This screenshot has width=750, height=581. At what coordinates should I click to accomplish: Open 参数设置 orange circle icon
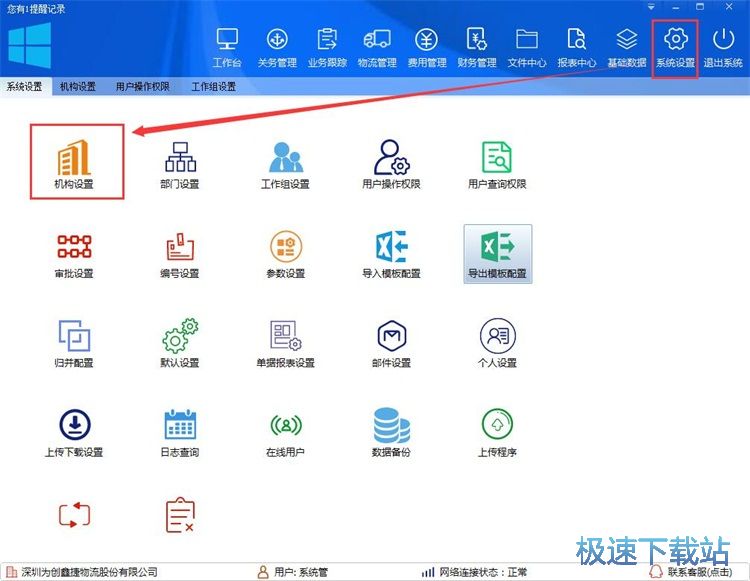(x=286, y=255)
